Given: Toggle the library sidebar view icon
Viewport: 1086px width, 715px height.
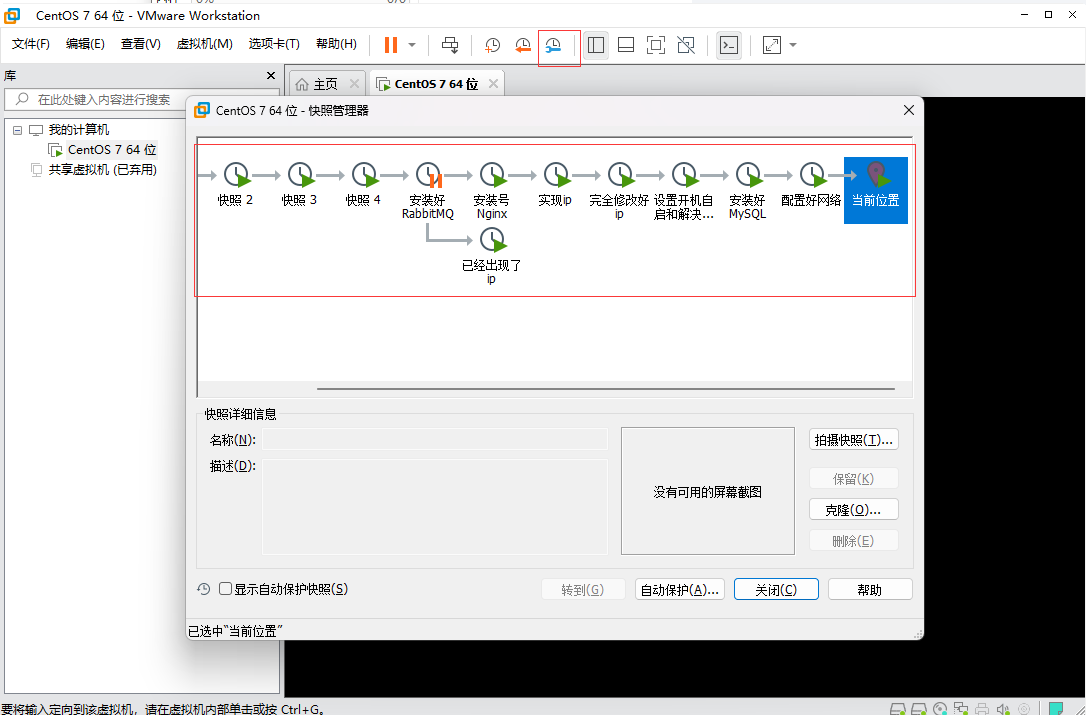Looking at the screenshot, I should coord(596,45).
